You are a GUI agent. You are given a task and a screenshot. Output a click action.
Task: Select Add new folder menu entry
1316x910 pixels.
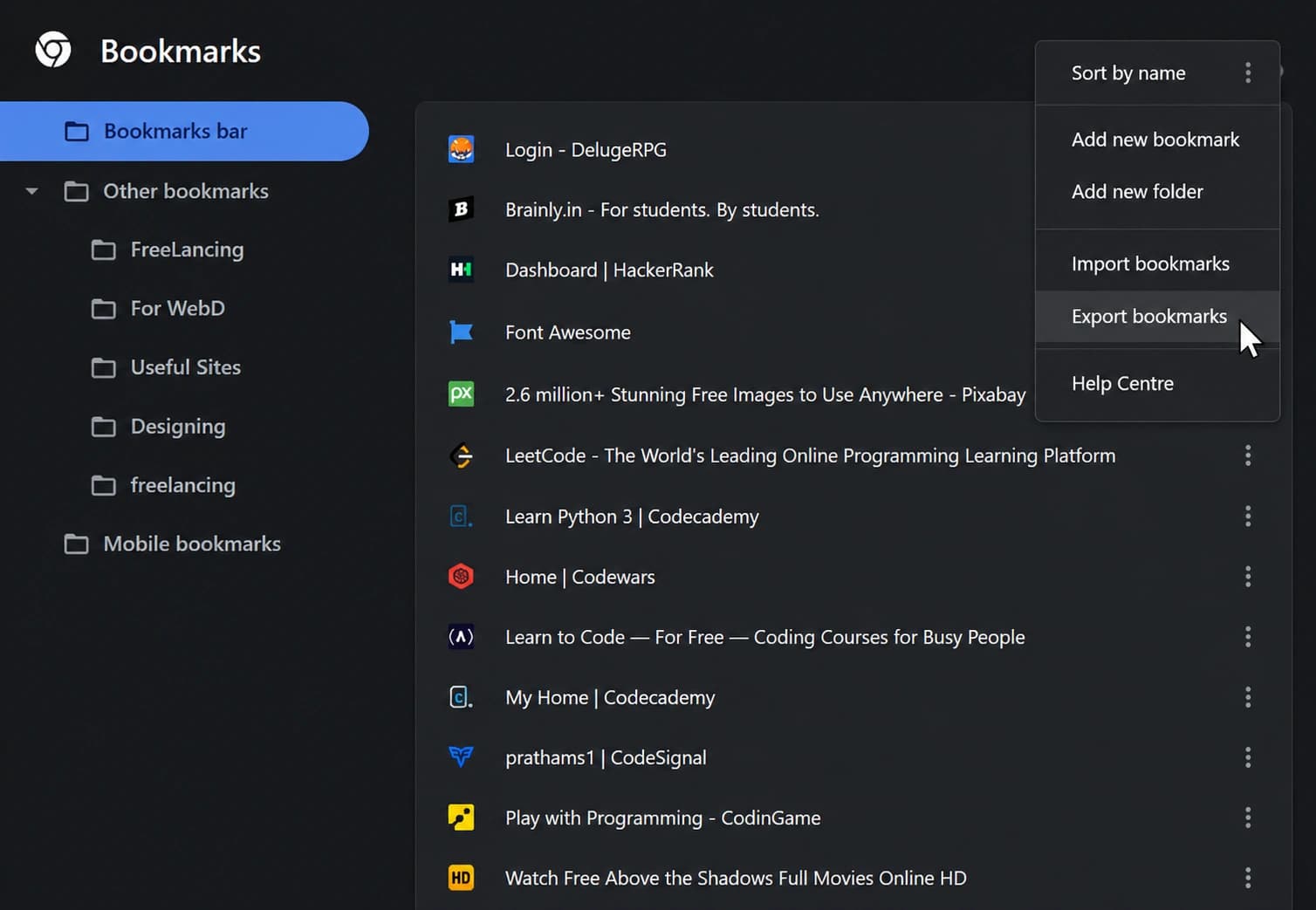(x=1157, y=192)
